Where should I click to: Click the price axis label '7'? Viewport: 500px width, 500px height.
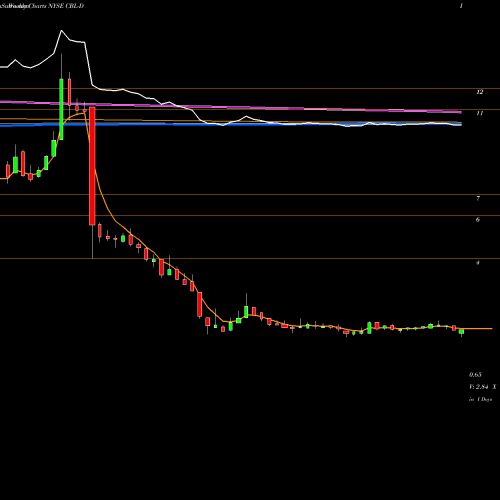pyautogui.click(x=478, y=198)
